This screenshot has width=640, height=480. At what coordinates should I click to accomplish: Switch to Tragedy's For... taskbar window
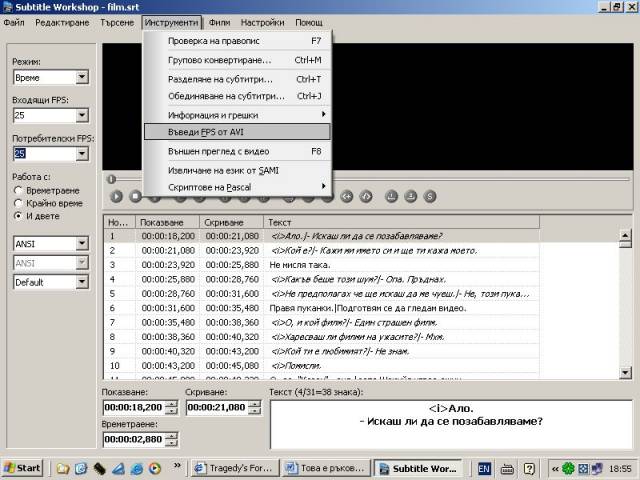tap(235, 468)
